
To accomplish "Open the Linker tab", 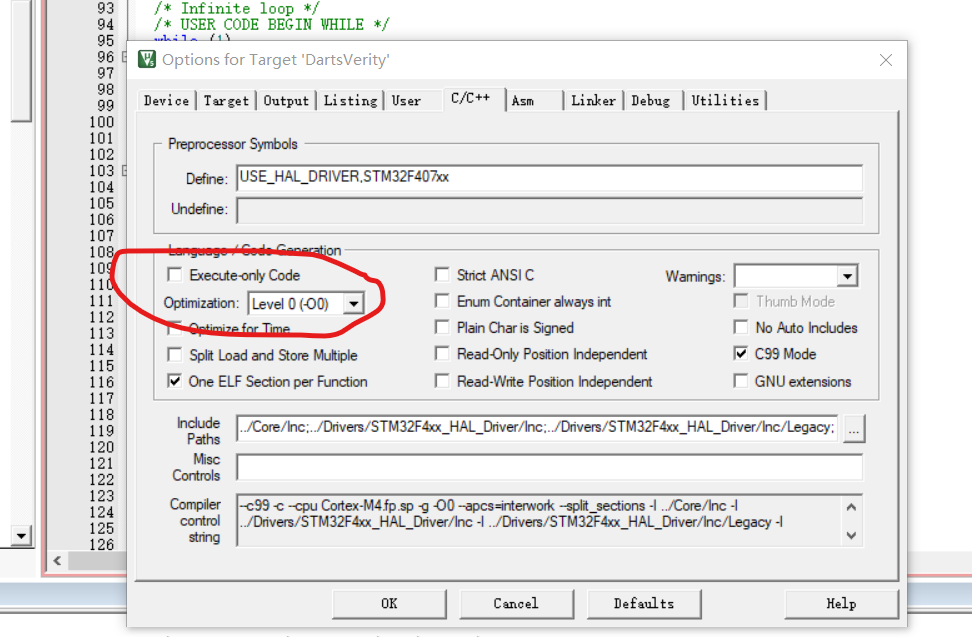I will click(x=593, y=100).
